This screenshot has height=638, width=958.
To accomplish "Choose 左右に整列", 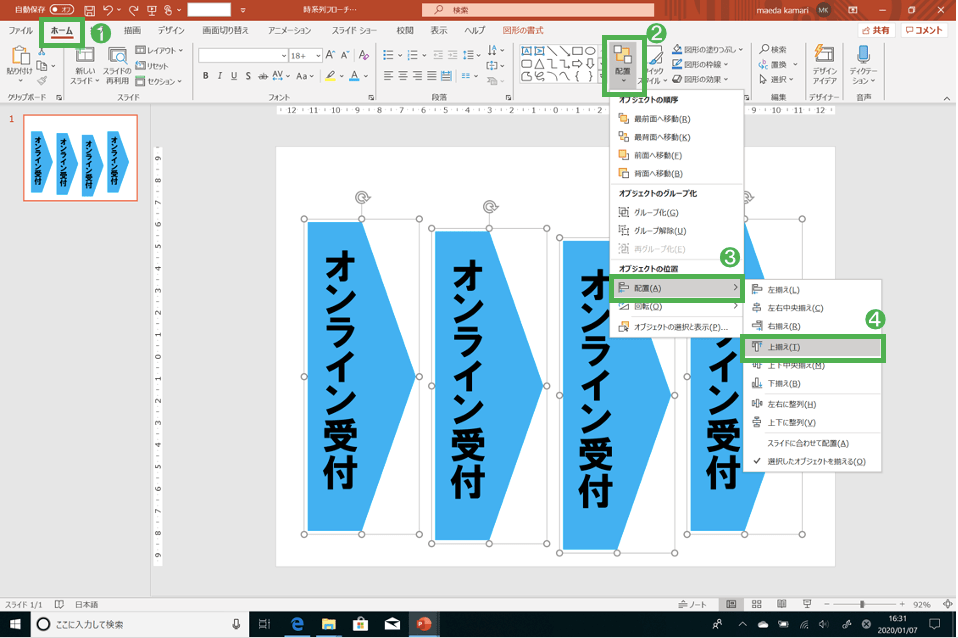I will tap(813, 405).
